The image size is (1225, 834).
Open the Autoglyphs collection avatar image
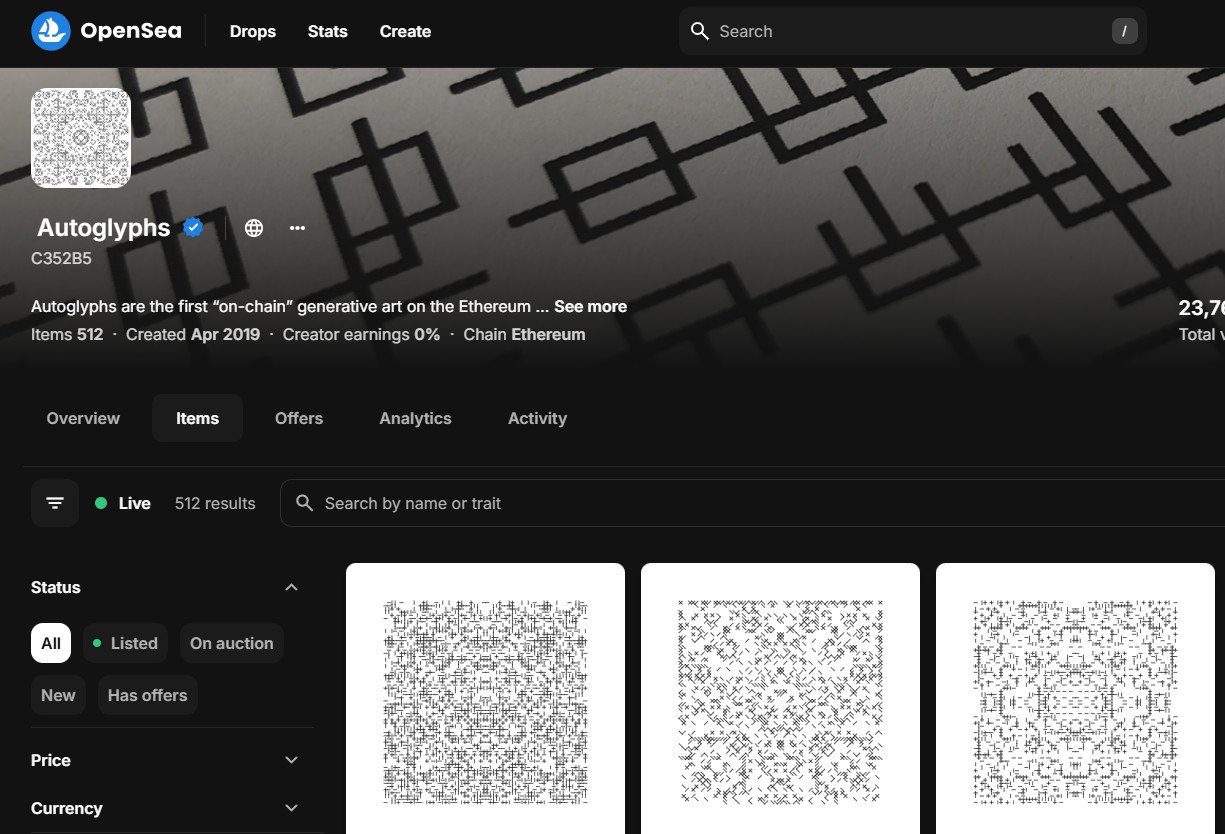click(81, 138)
